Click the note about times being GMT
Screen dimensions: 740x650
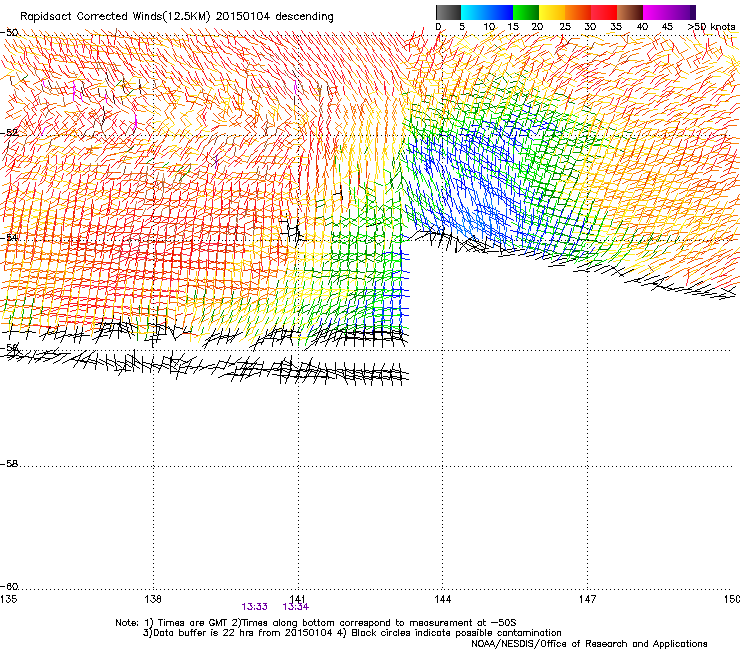point(187,623)
